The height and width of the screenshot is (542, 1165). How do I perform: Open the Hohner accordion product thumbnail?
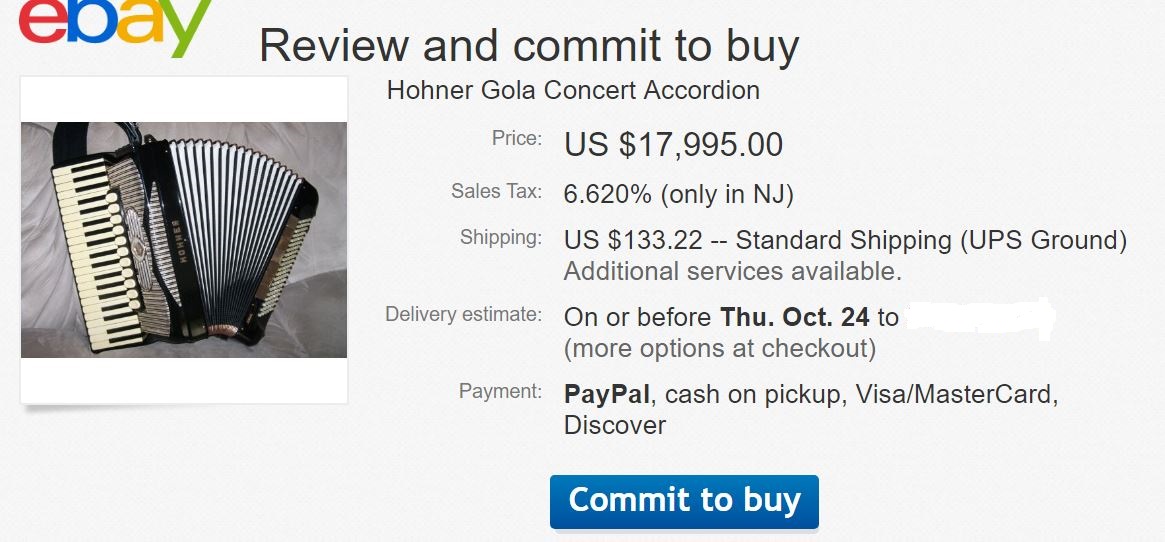[184, 239]
